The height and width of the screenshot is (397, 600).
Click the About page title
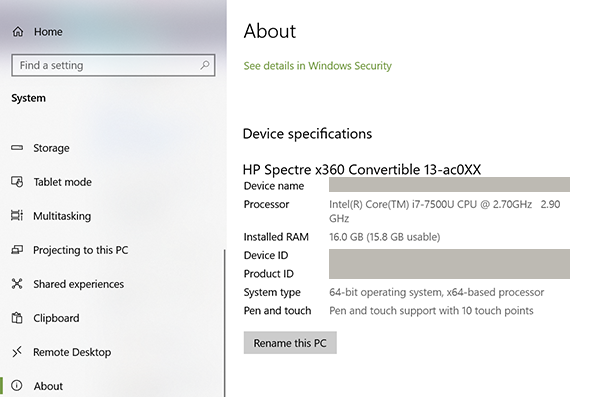[270, 31]
